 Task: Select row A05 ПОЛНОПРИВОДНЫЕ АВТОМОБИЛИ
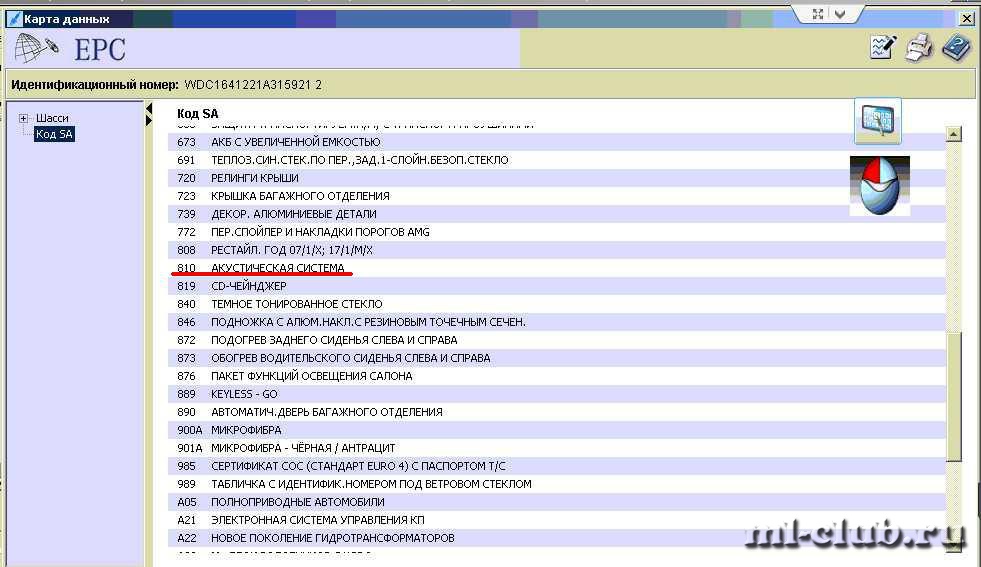click(x=556, y=503)
